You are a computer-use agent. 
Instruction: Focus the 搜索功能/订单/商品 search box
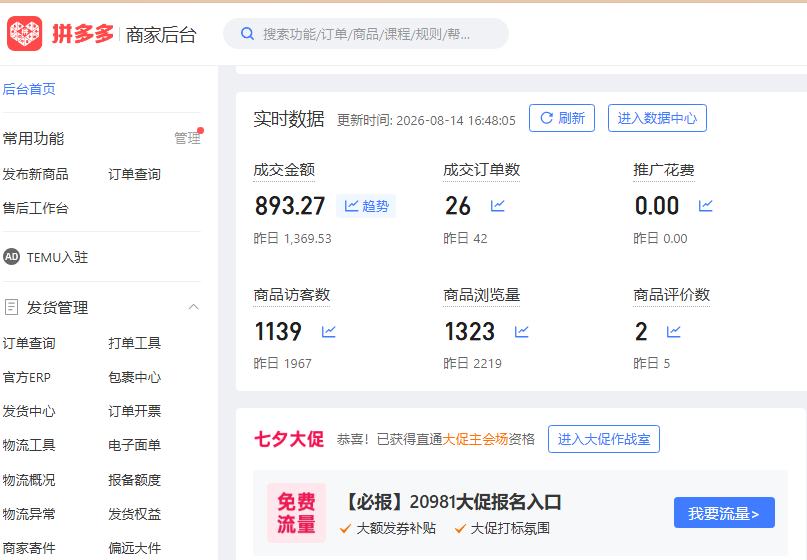click(x=366, y=34)
